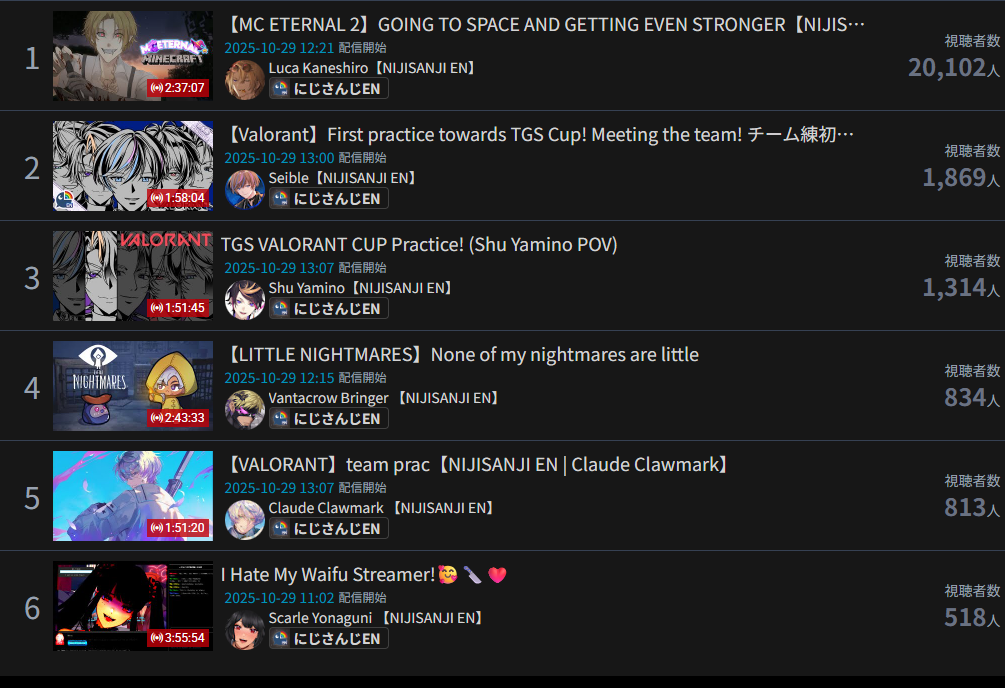Open the Valorant TGS Cup practice thumbnail

pos(133,166)
